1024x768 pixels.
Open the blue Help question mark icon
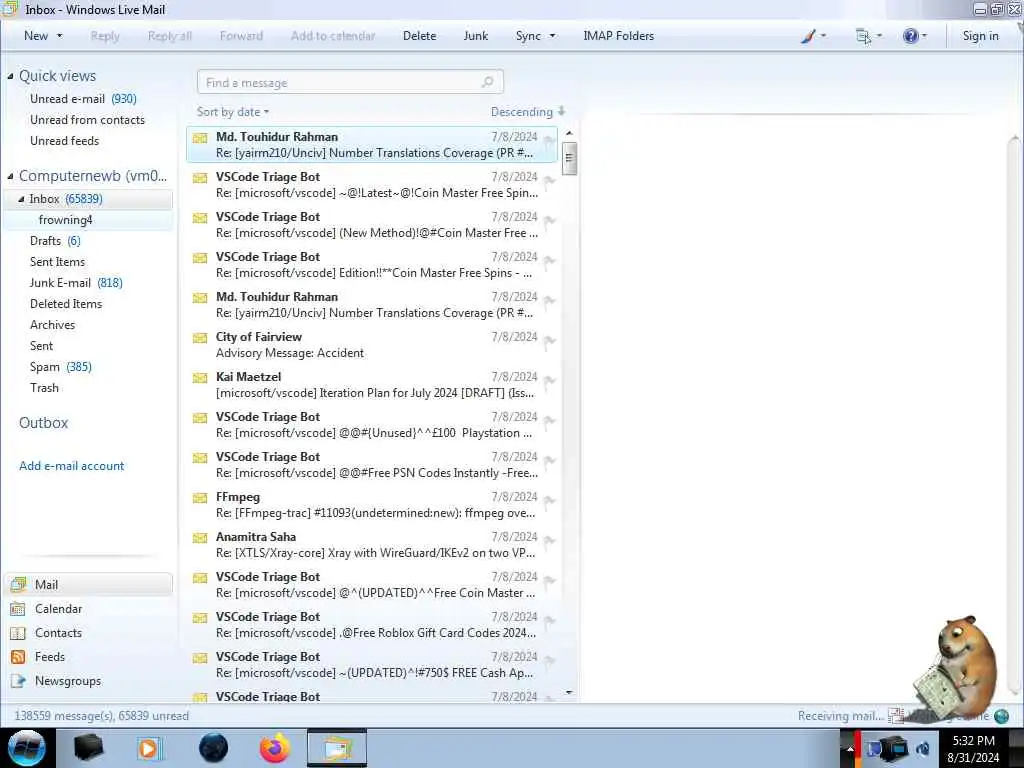pos(910,36)
